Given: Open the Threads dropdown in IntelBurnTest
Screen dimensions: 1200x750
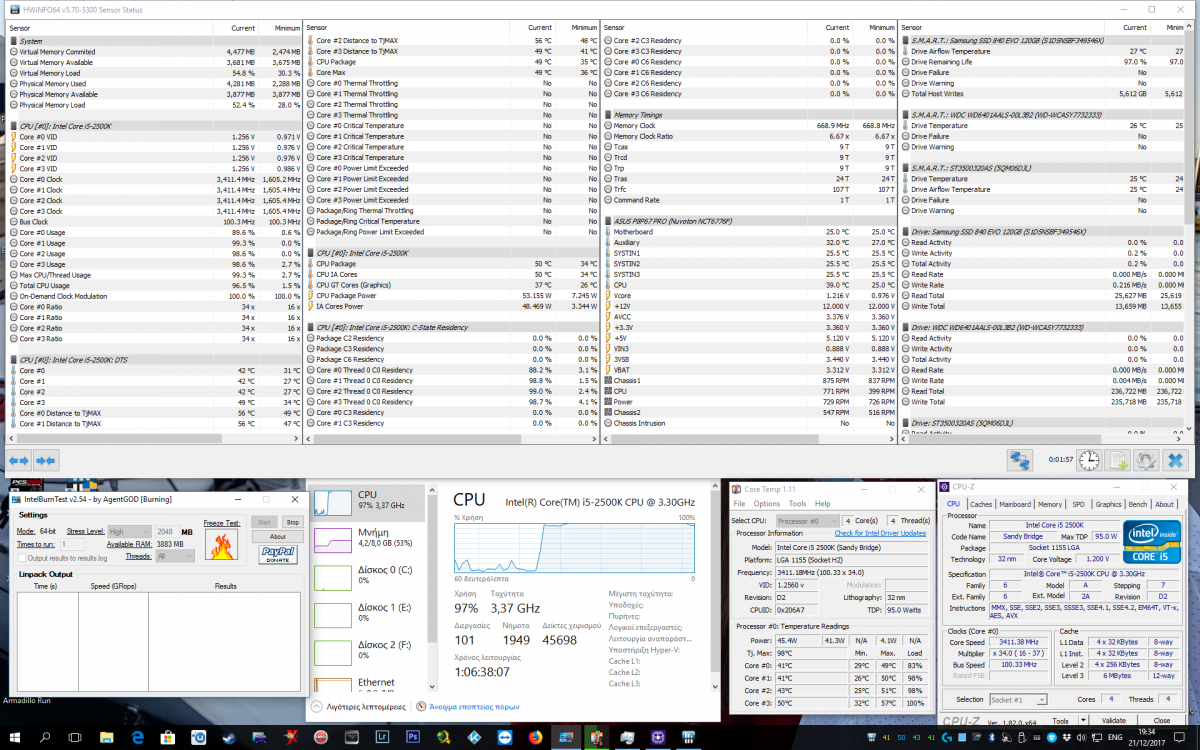Looking at the screenshot, I should pyautogui.click(x=175, y=556).
